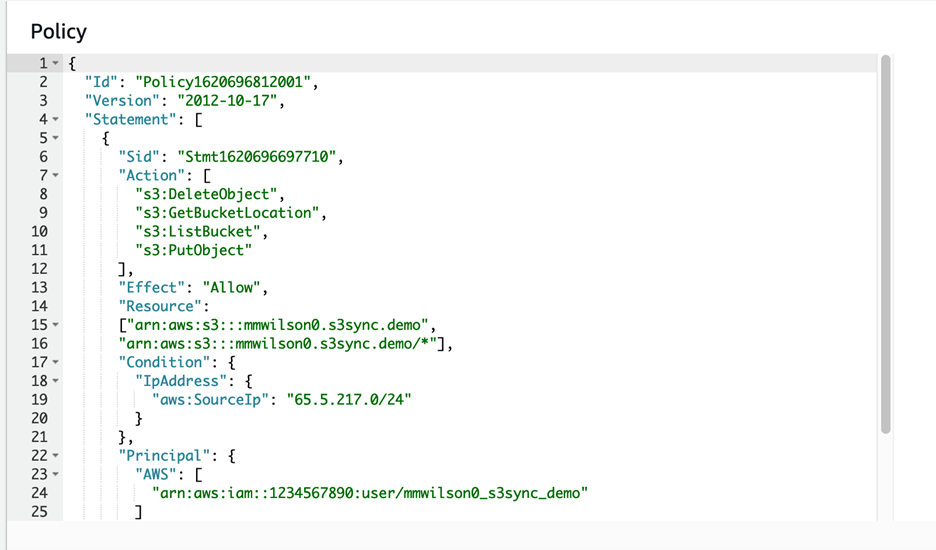Click the "s3:PutObject" action

click(193, 250)
